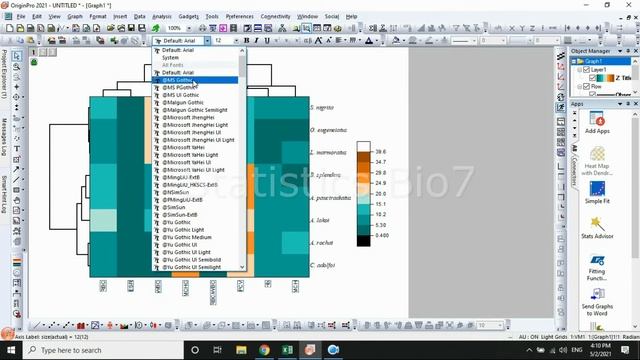
Task: Click the Project Explorer side tab
Action: pyautogui.click(x=4, y=74)
